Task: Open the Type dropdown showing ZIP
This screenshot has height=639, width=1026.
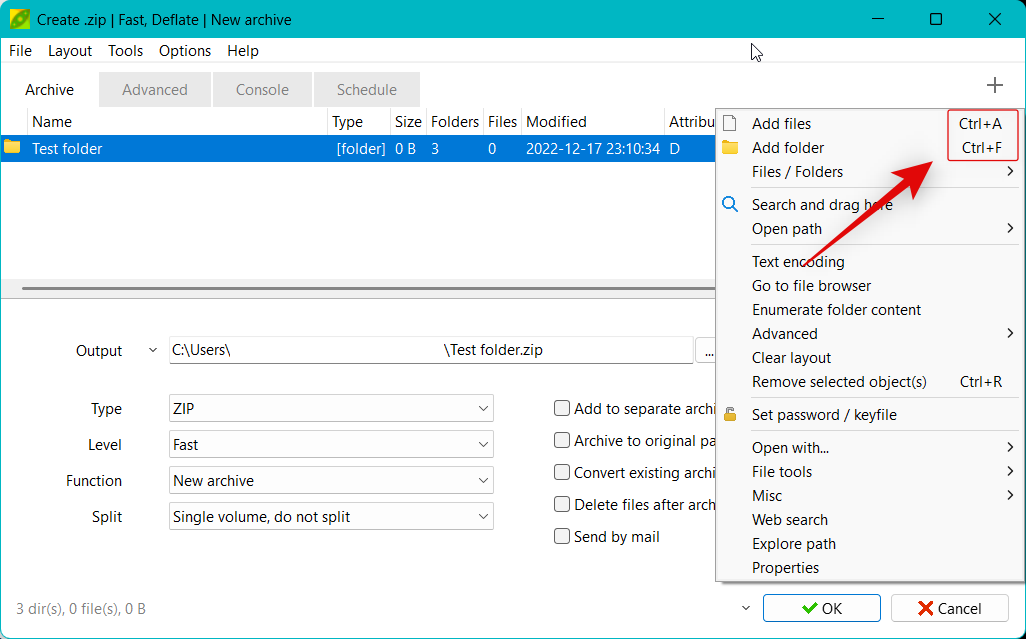Action: [331, 409]
